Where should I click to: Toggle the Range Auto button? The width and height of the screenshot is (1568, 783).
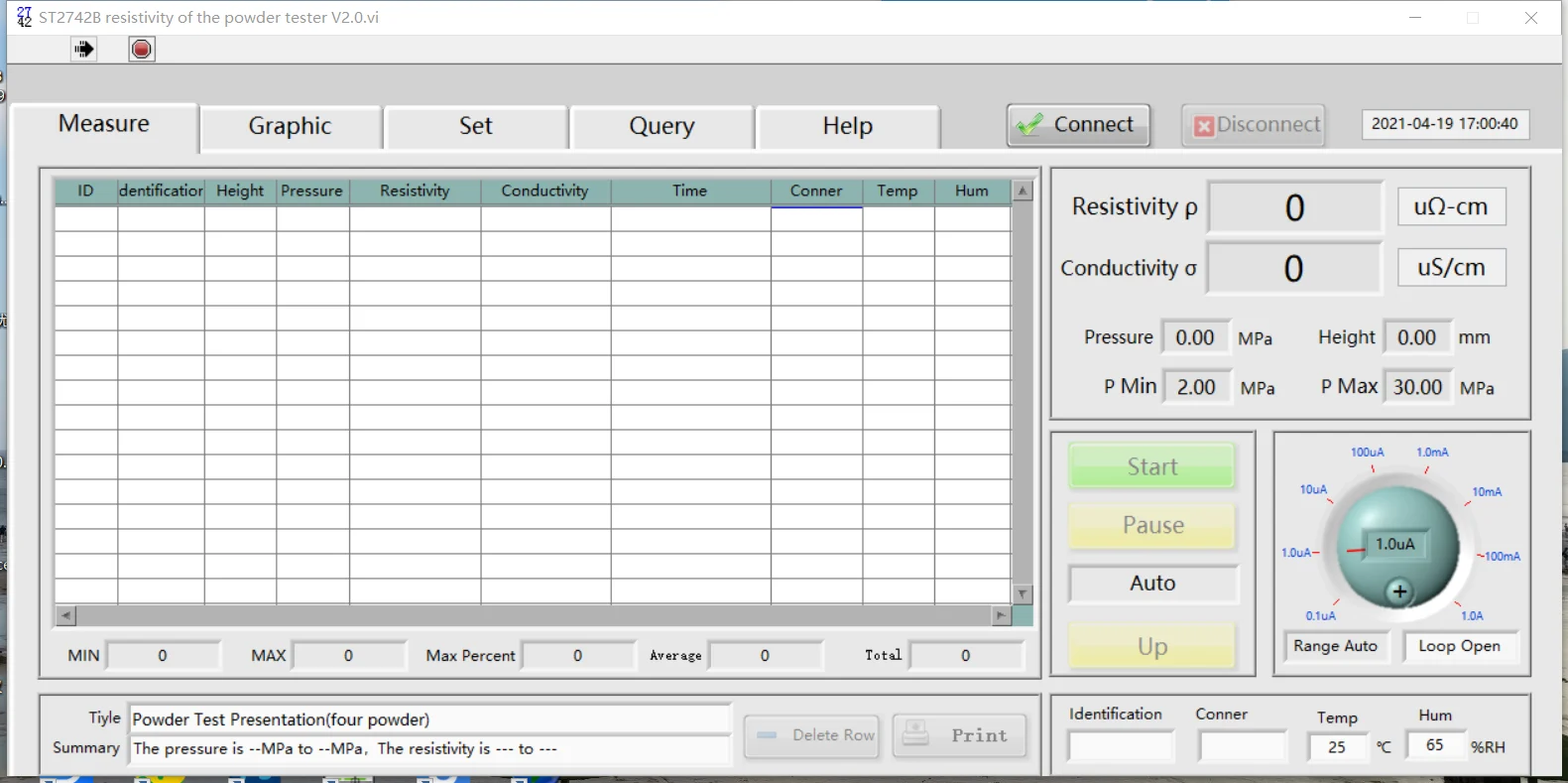click(x=1336, y=646)
